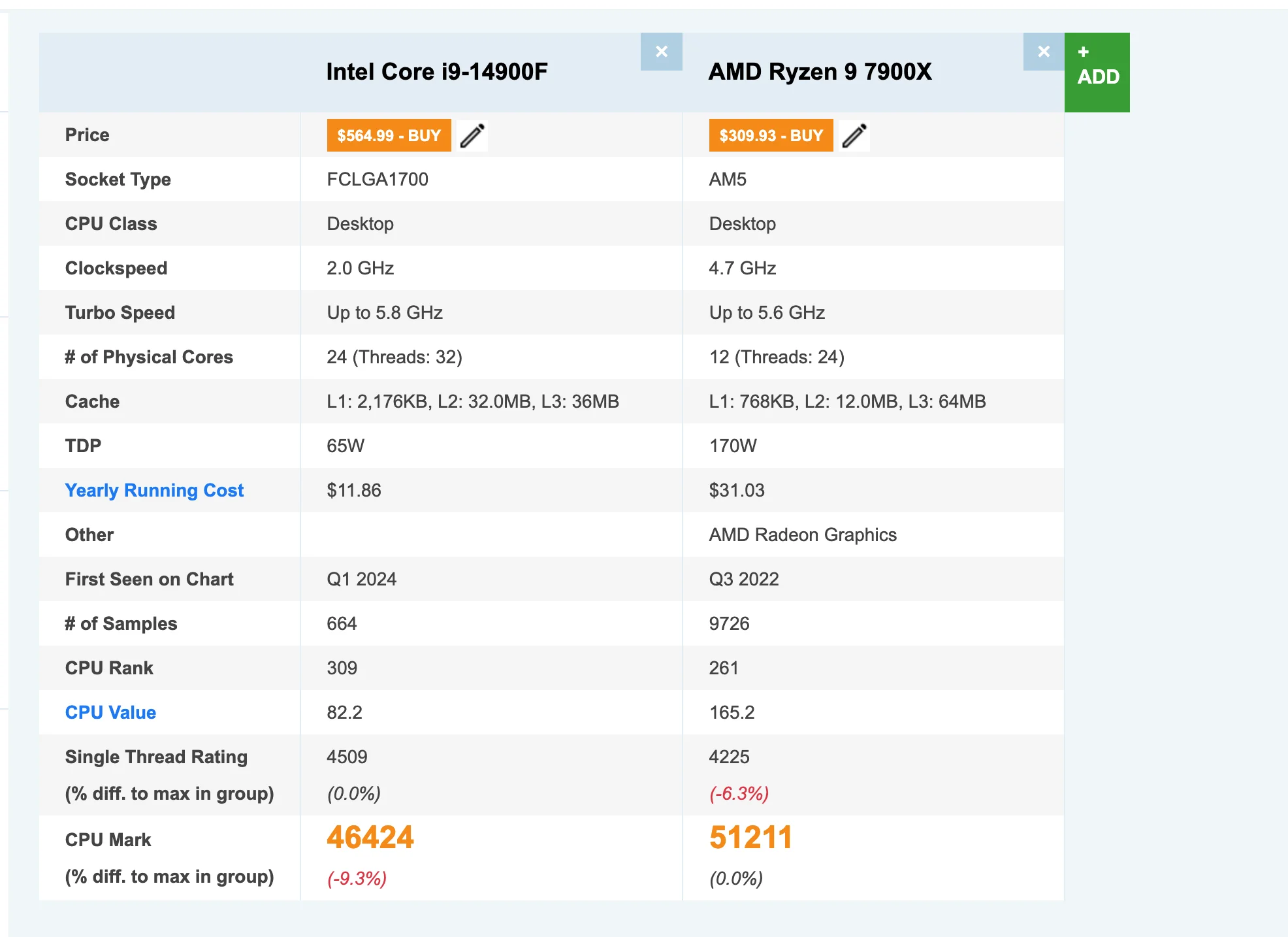This screenshot has width=1288, height=937.
Task: Click the Up to 5.8 GHz turbo value
Action: 385,312
